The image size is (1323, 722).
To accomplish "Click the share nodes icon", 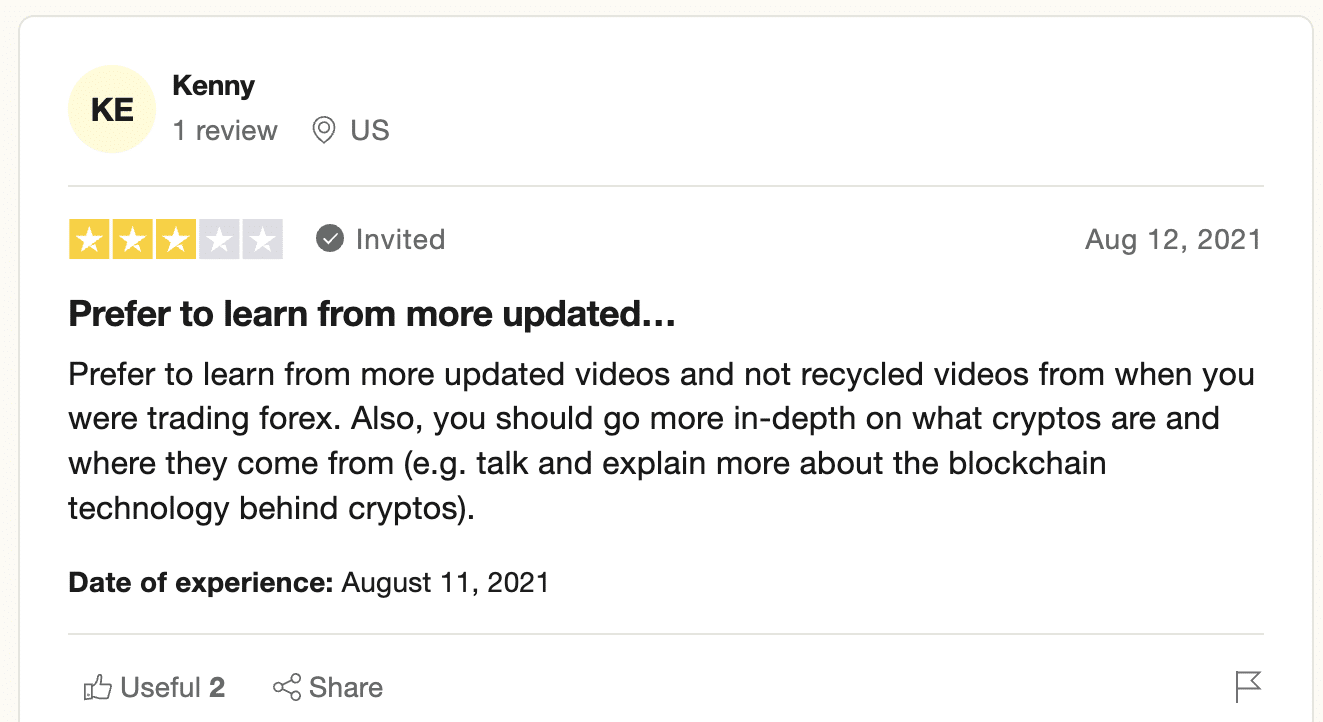I will coord(287,688).
